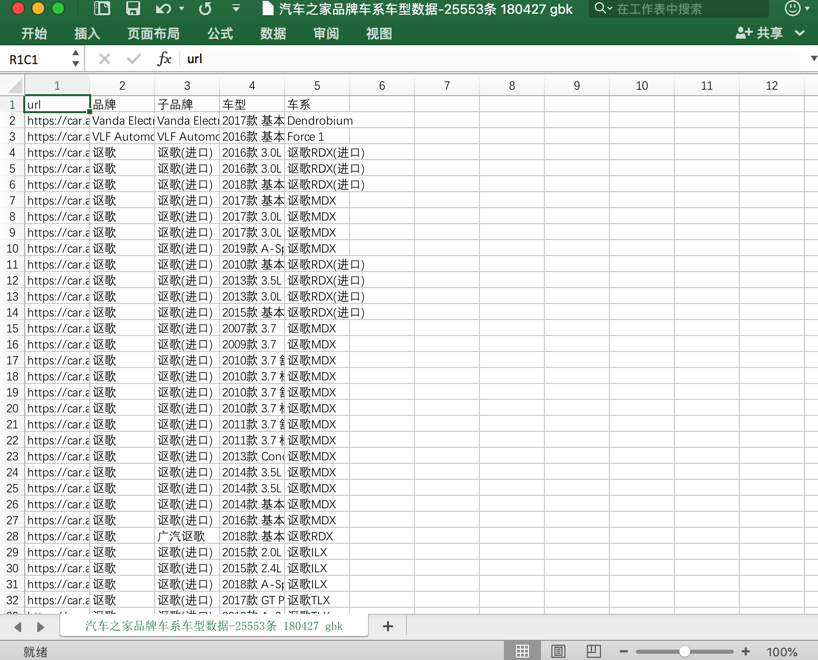Select column header 12
The width and height of the screenshot is (818, 660).
pos(772,86)
